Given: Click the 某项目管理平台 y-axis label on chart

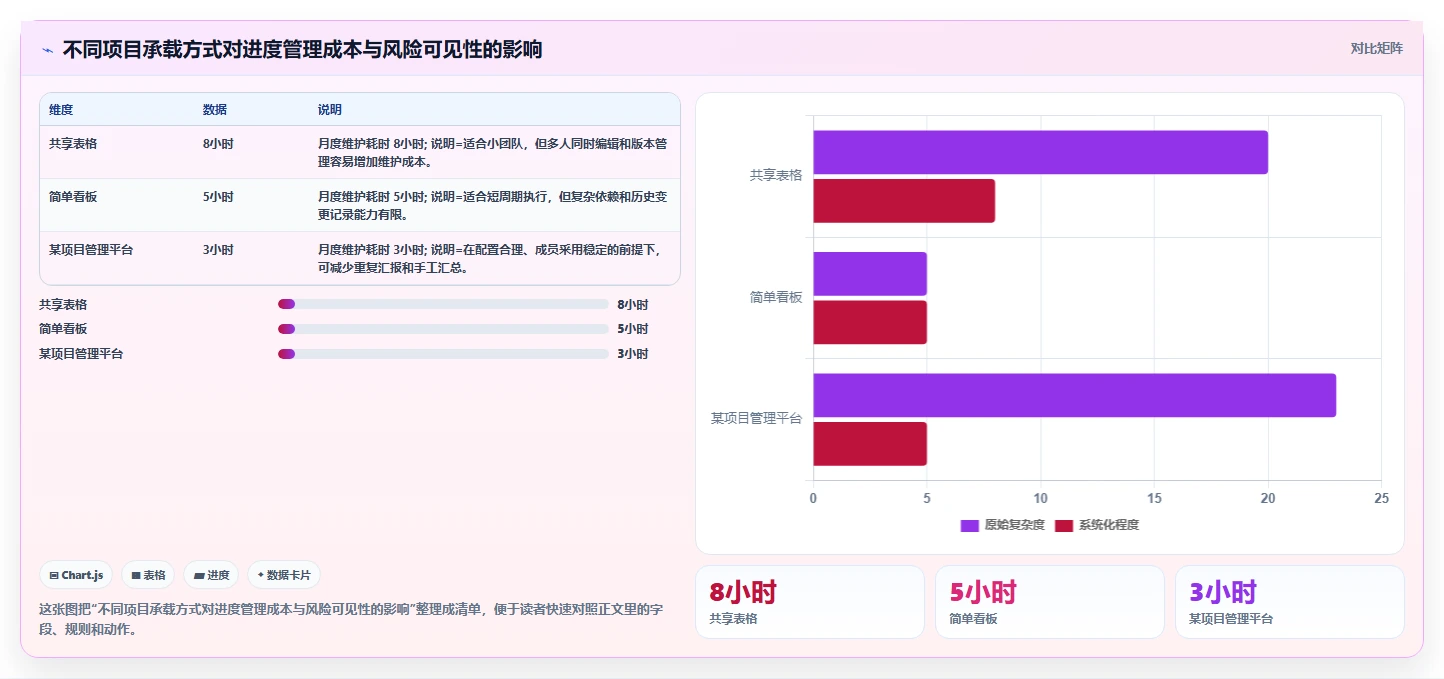Looking at the screenshot, I should click(757, 418).
